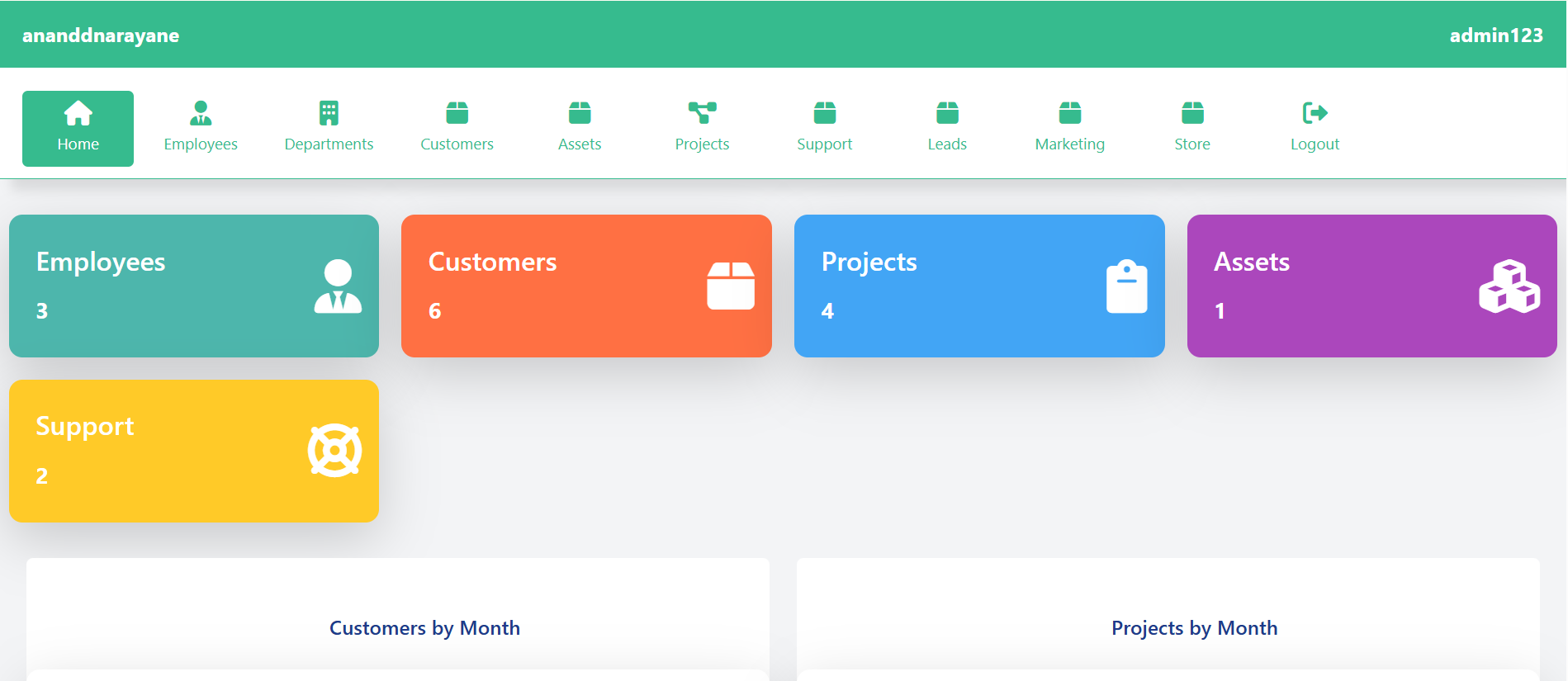Click the Projects diagram icon in navbar
Screen dimensions: 1568x681
(x=702, y=113)
